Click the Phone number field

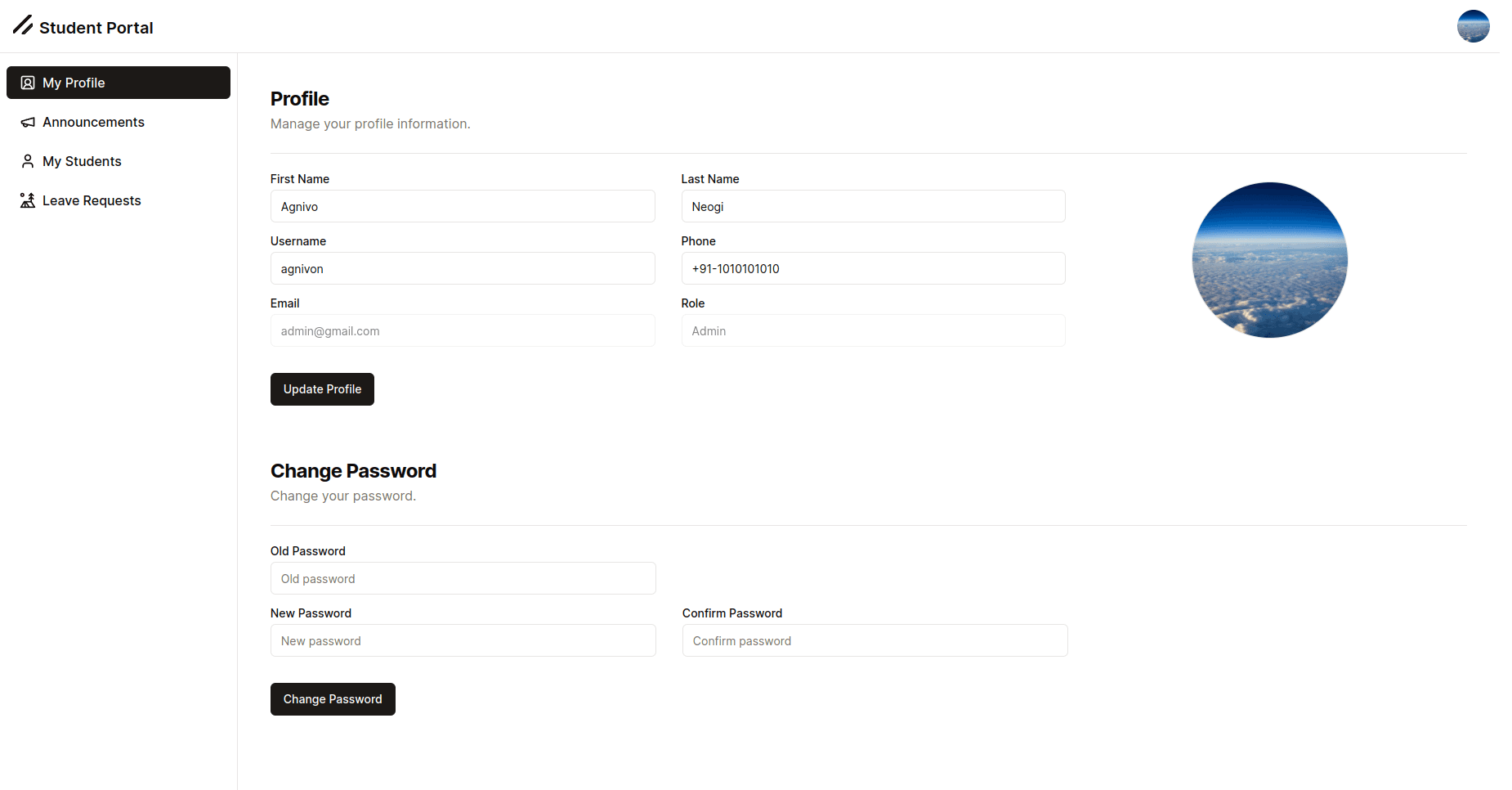873,268
